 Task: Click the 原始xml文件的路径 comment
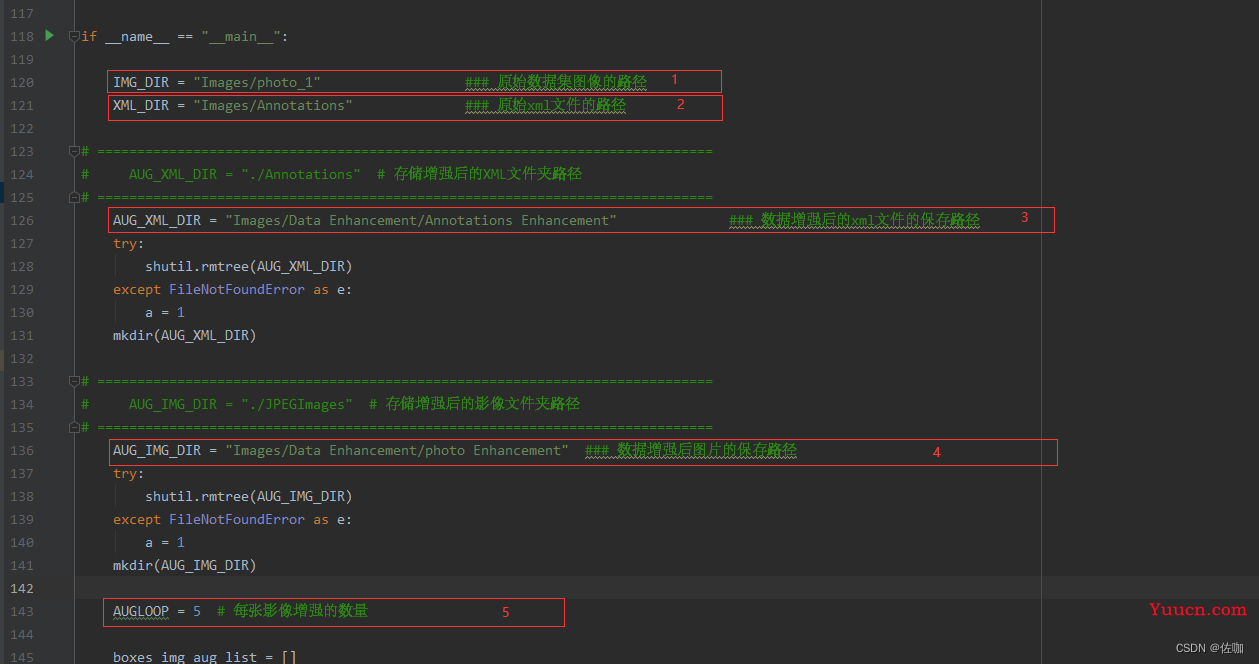click(546, 105)
